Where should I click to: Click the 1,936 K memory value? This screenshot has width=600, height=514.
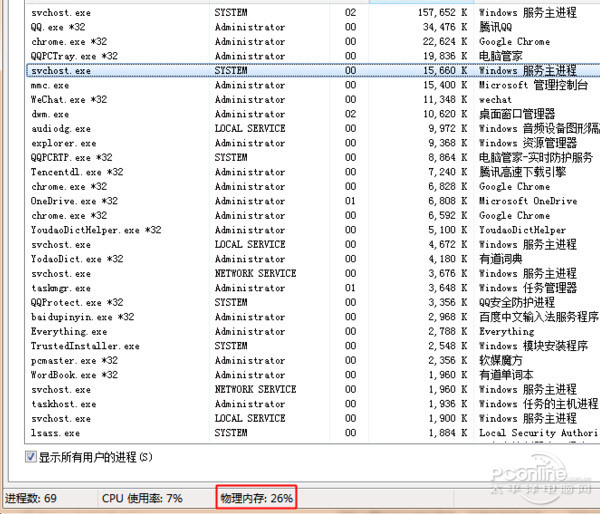(x=448, y=404)
